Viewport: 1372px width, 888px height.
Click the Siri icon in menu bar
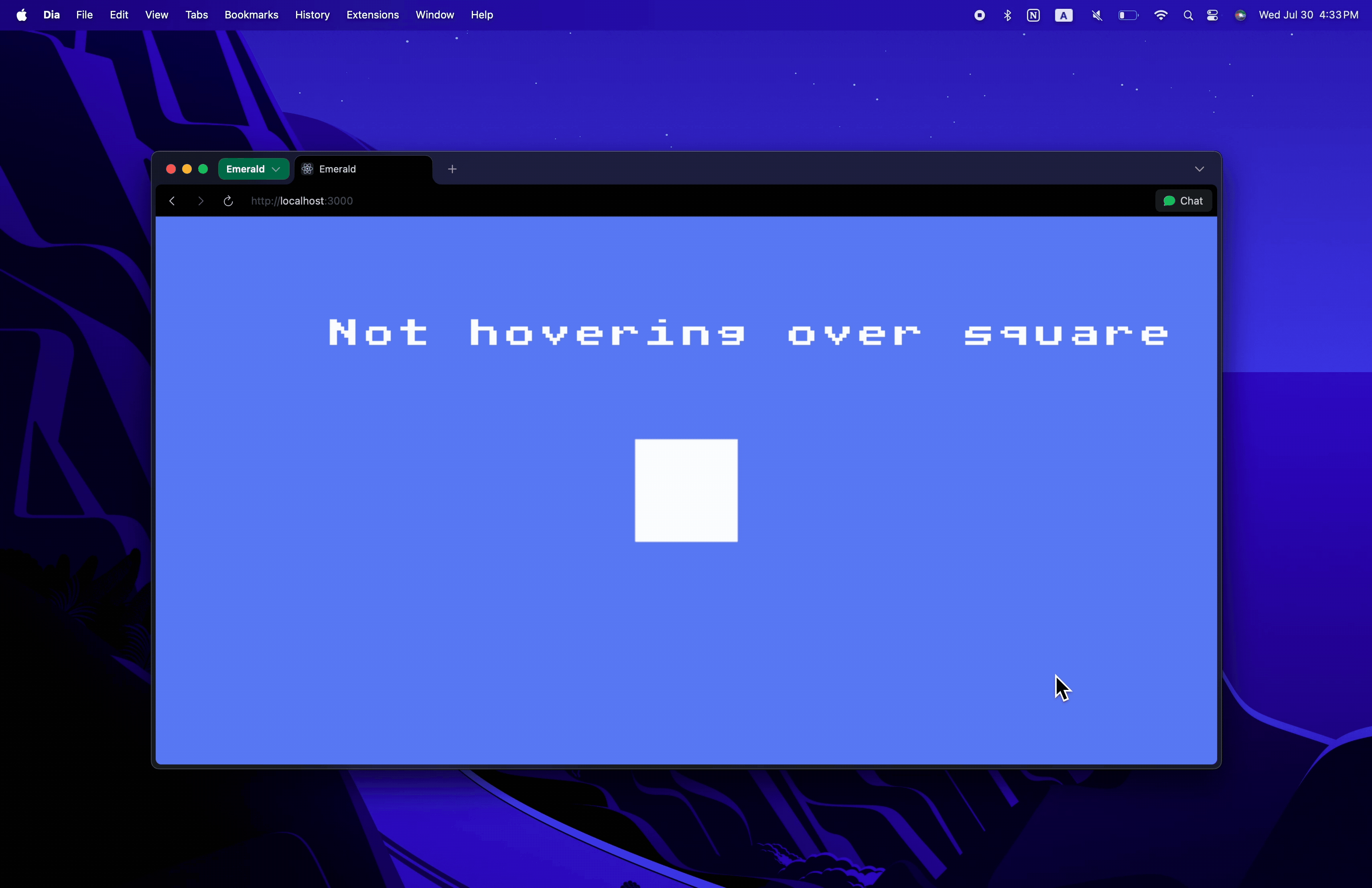click(1240, 16)
